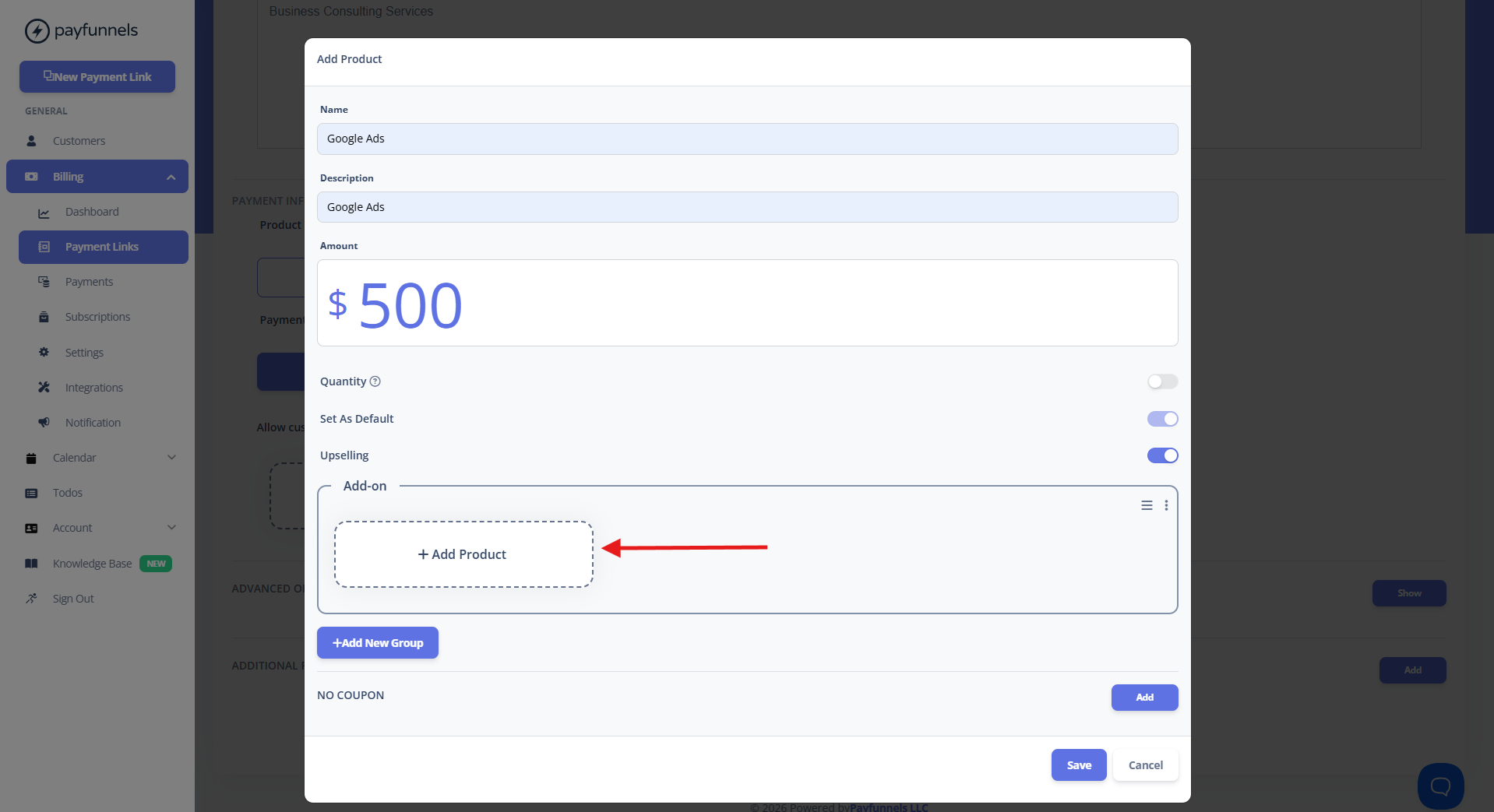Click the Payments icon in sidebar

(44, 282)
